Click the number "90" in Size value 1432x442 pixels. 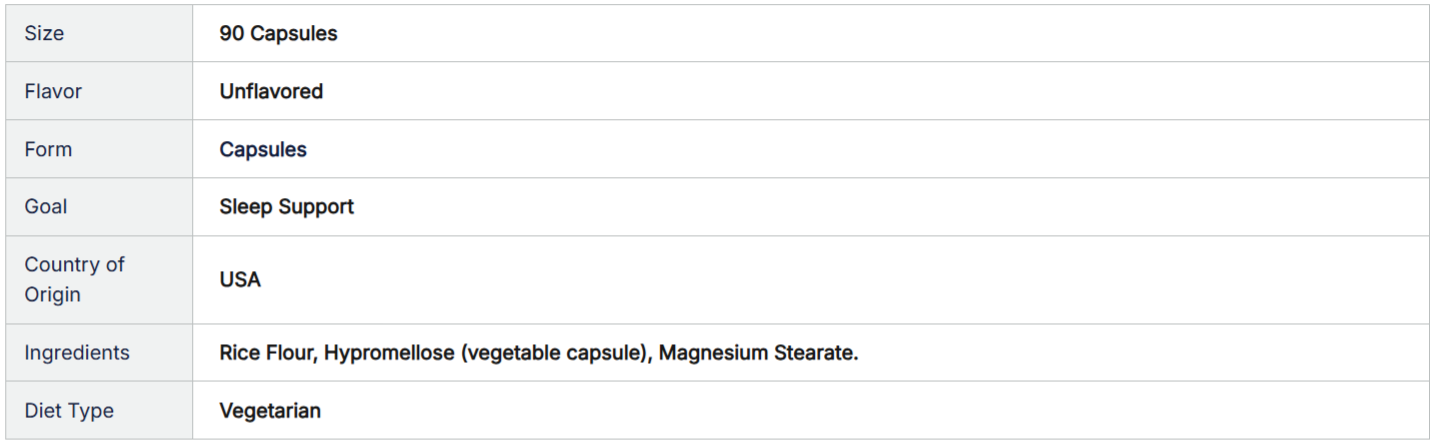pyautogui.click(x=232, y=33)
